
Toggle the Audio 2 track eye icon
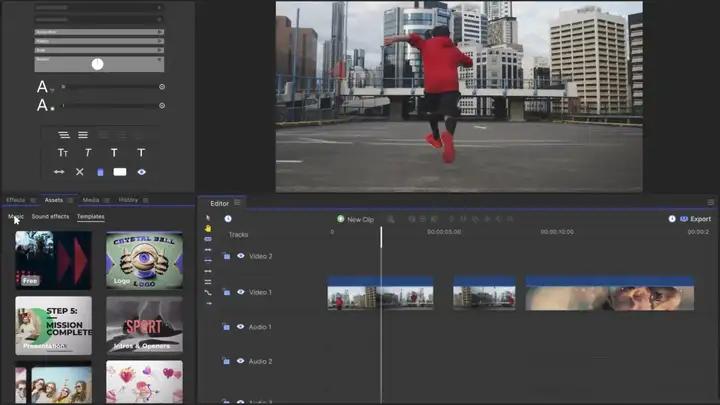[241, 361]
